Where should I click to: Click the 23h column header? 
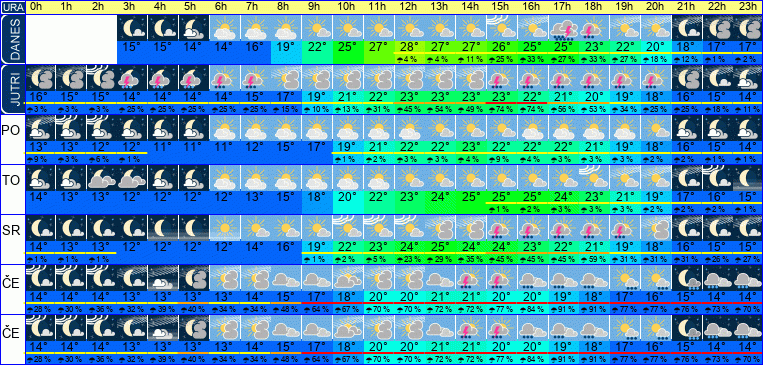click(747, 7)
